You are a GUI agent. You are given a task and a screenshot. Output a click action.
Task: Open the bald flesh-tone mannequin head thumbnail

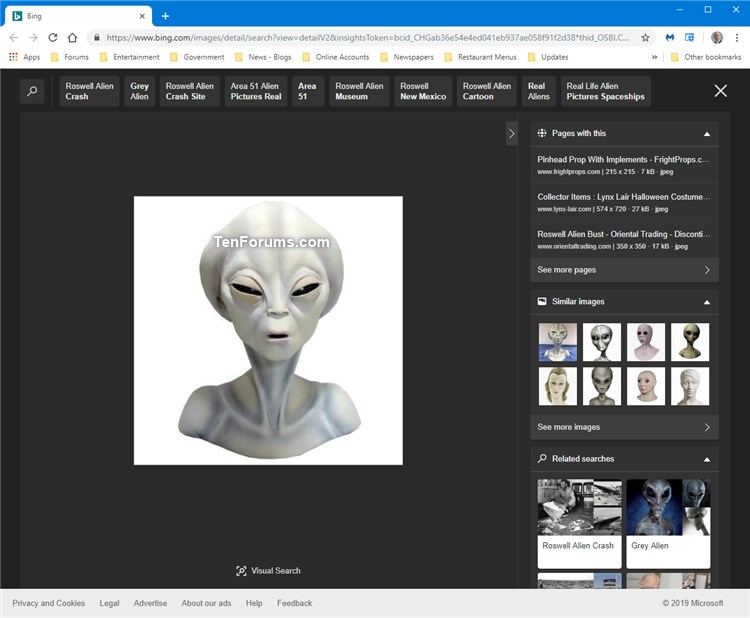click(x=646, y=386)
